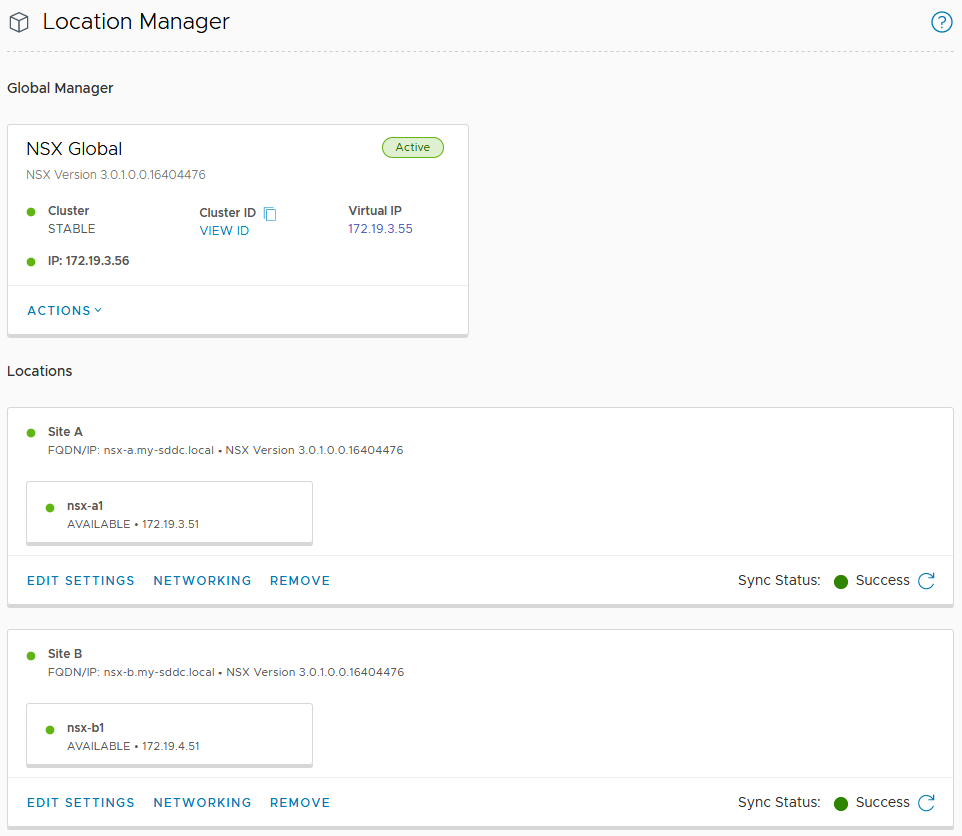Click the Site B title
The height and width of the screenshot is (836, 962).
tap(65, 654)
